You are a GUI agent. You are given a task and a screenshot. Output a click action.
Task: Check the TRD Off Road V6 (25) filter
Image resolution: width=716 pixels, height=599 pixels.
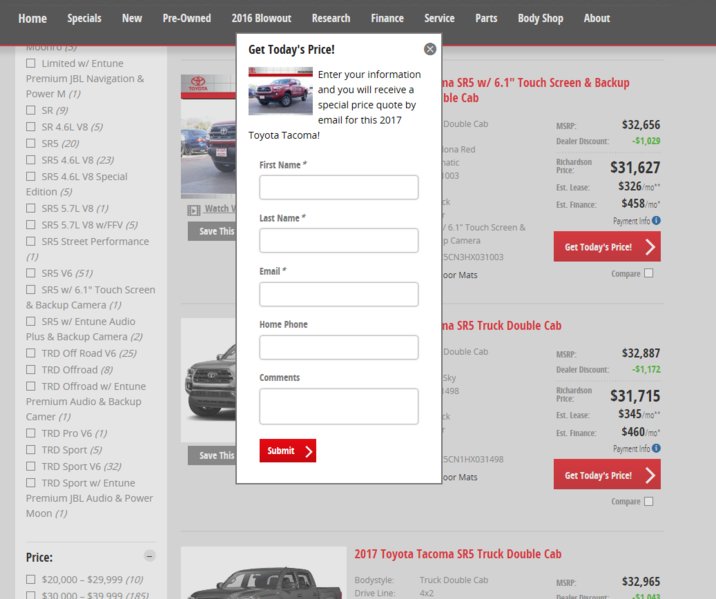click(x=31, y=353)
